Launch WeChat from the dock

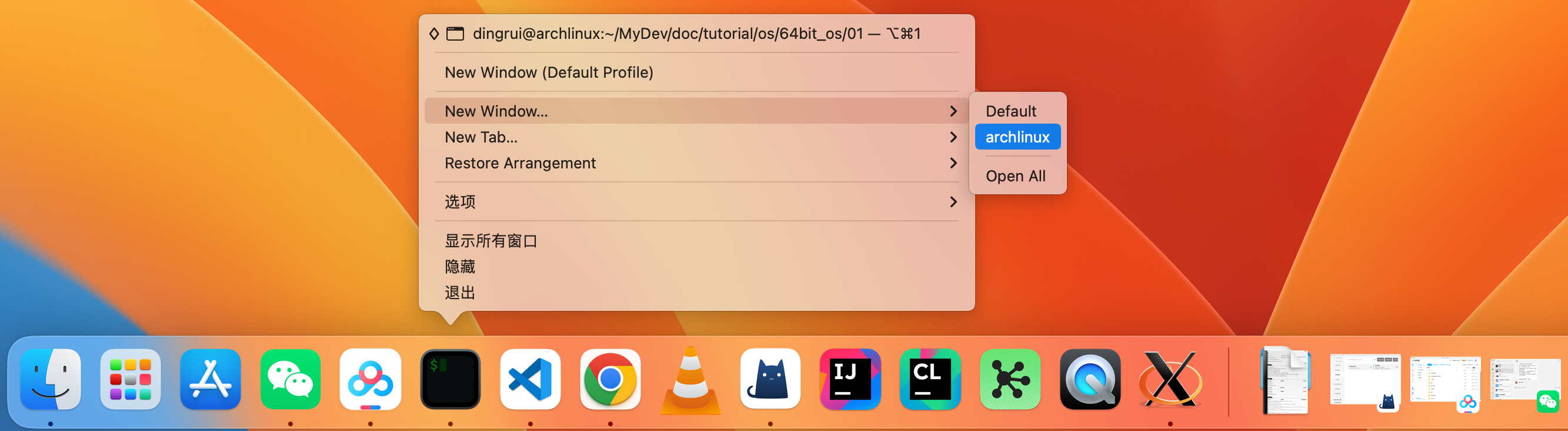tap(291, 379)
